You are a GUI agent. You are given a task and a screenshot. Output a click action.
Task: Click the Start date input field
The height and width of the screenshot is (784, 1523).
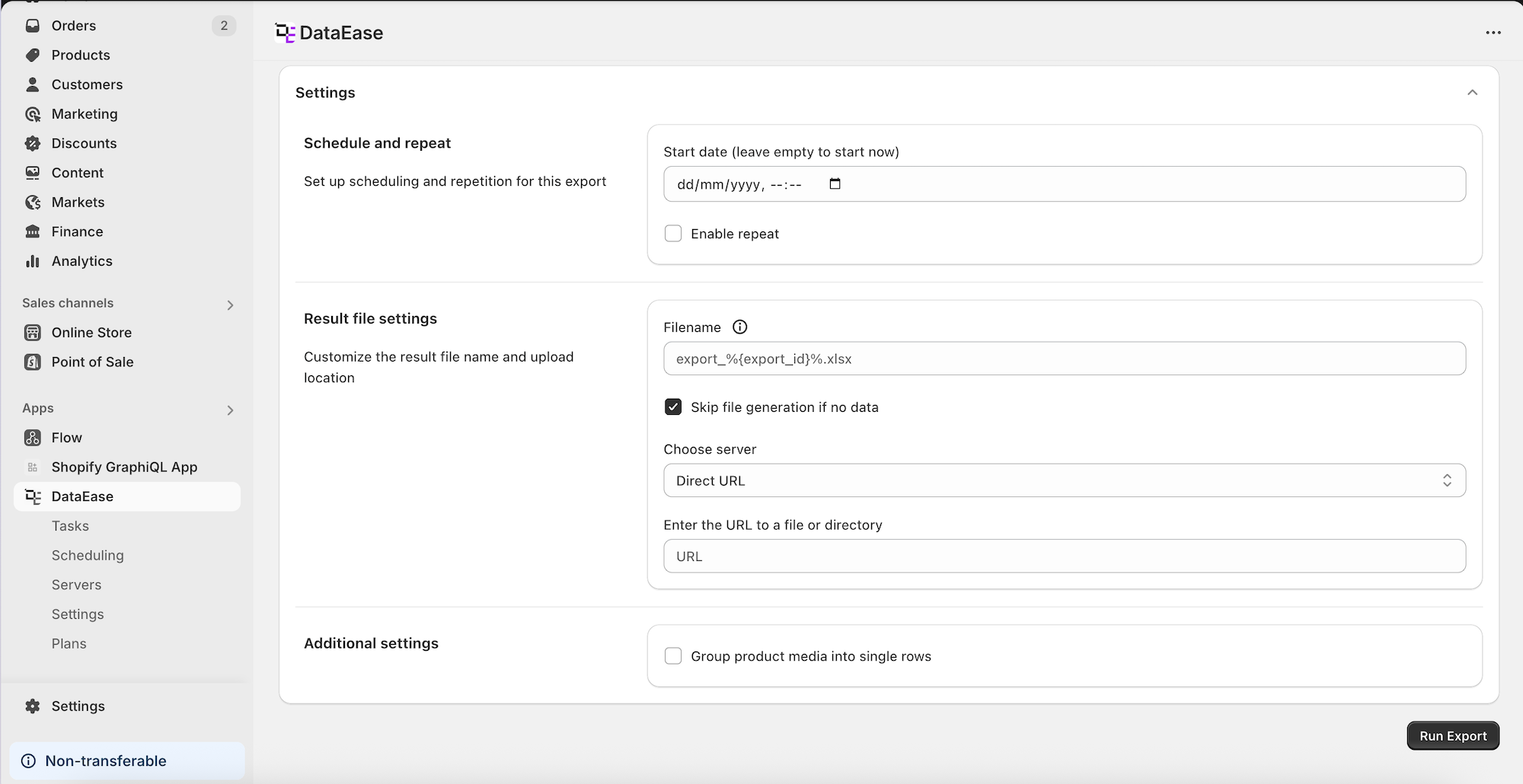1065,184
